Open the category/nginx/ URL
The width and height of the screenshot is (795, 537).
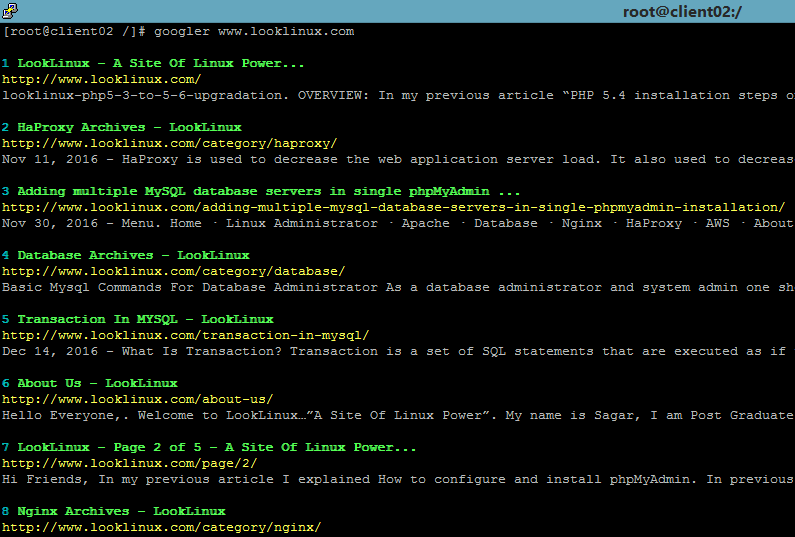point(161,526)
